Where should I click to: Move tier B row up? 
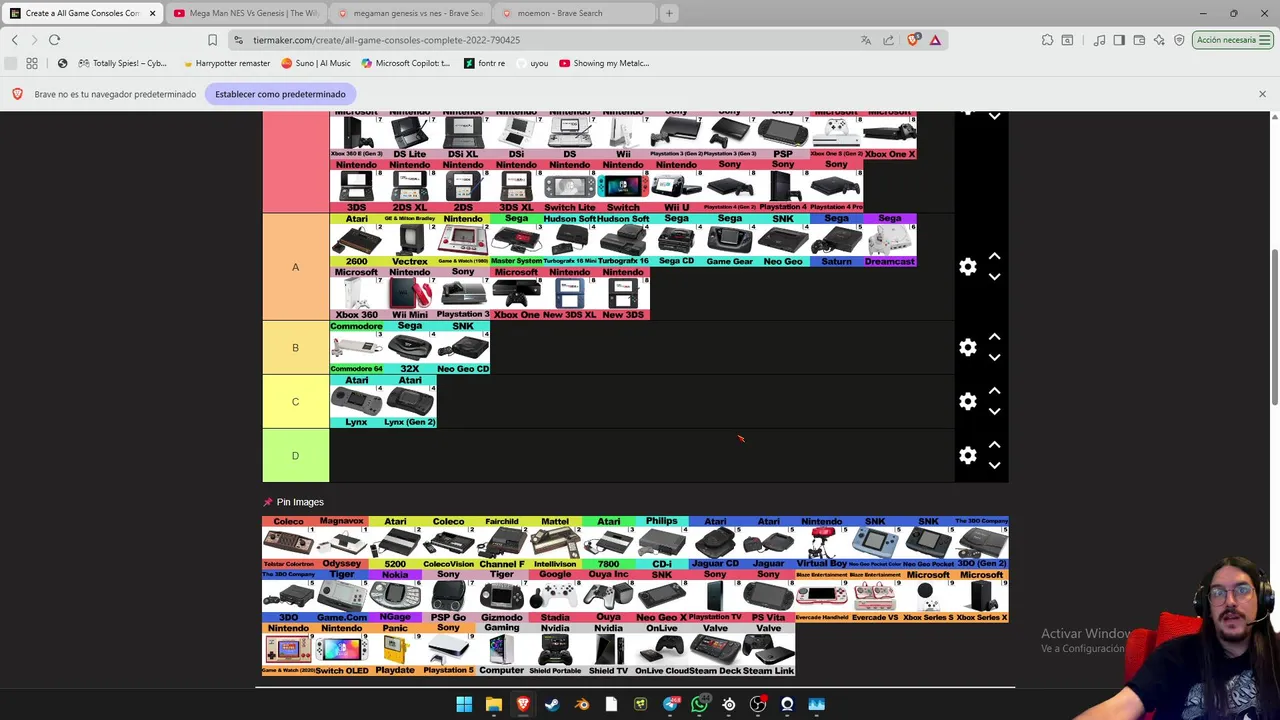point(994,337)
